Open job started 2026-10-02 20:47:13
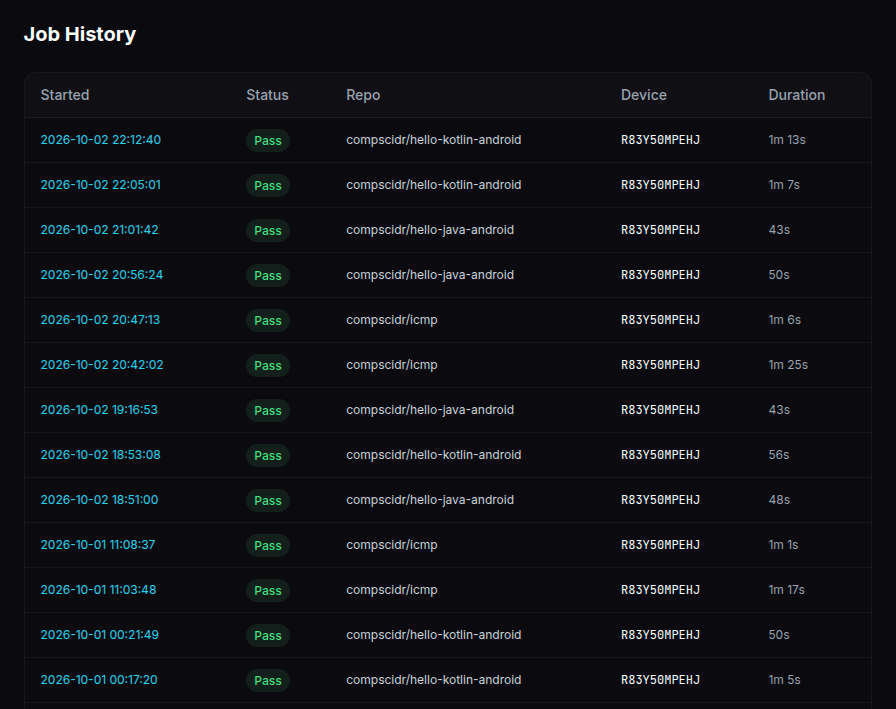This screenshot has height=709, width=896. click(100, 320)
